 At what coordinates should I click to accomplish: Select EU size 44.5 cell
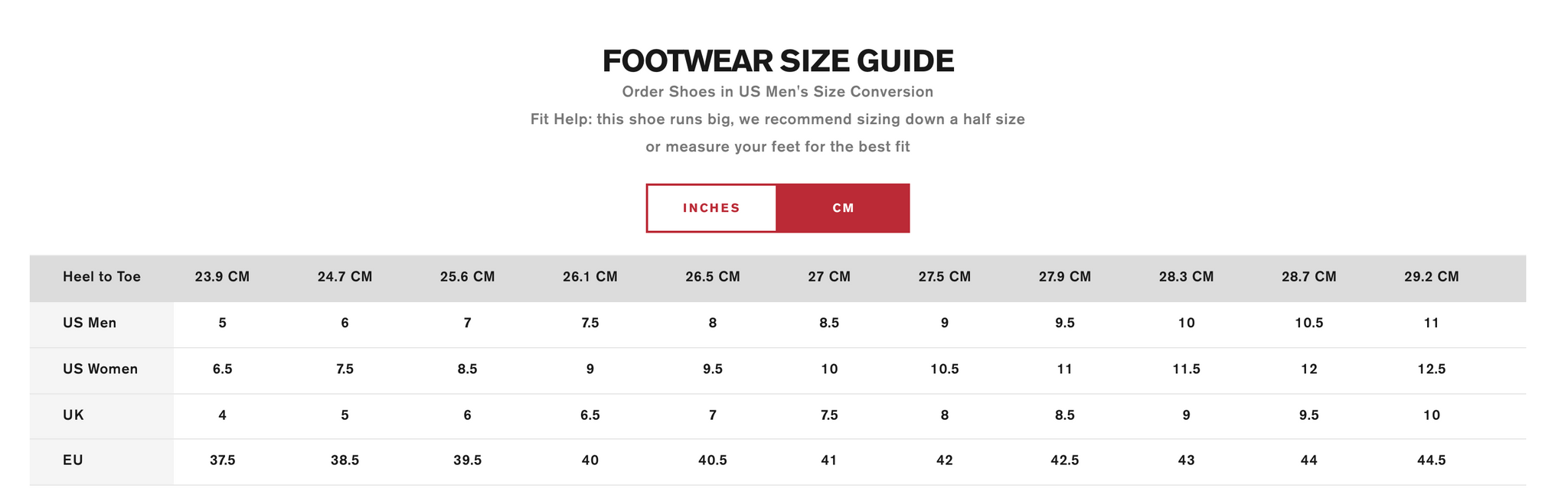click(x=1431, y=460)
